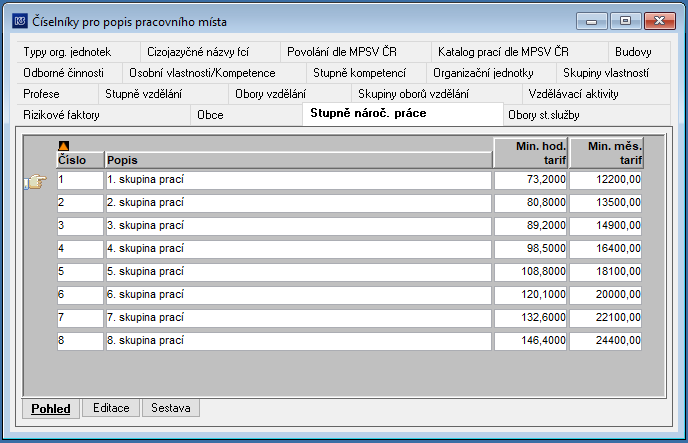The height and width of the screenshot is (443, 688).
Task: Select hourly tariff 98,5000
Action: [531, 249]
